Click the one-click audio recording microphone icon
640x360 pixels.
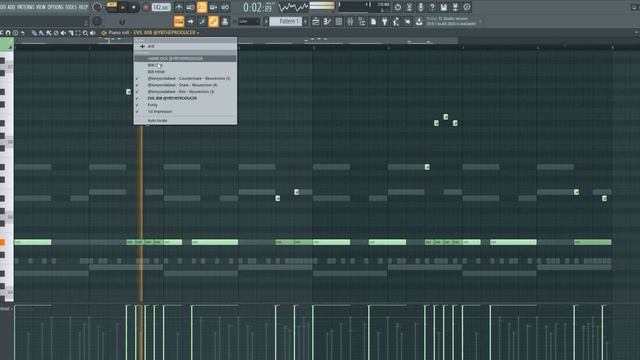(x=420, y=7)
